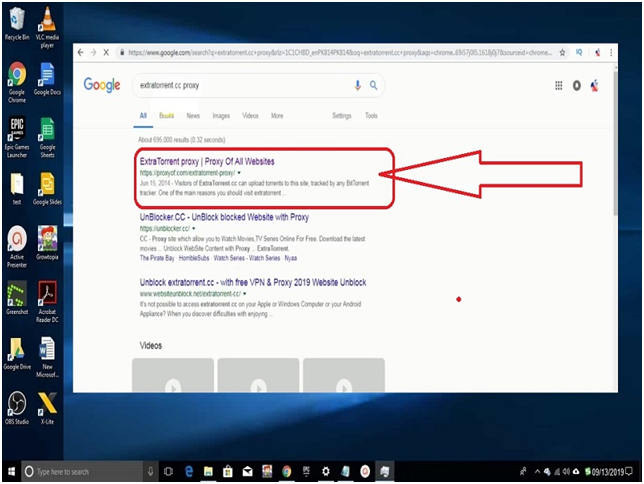The height and width of the screenshot is (484, 644).
Task: Open the Google account avatar
Action: pos(594,85)
